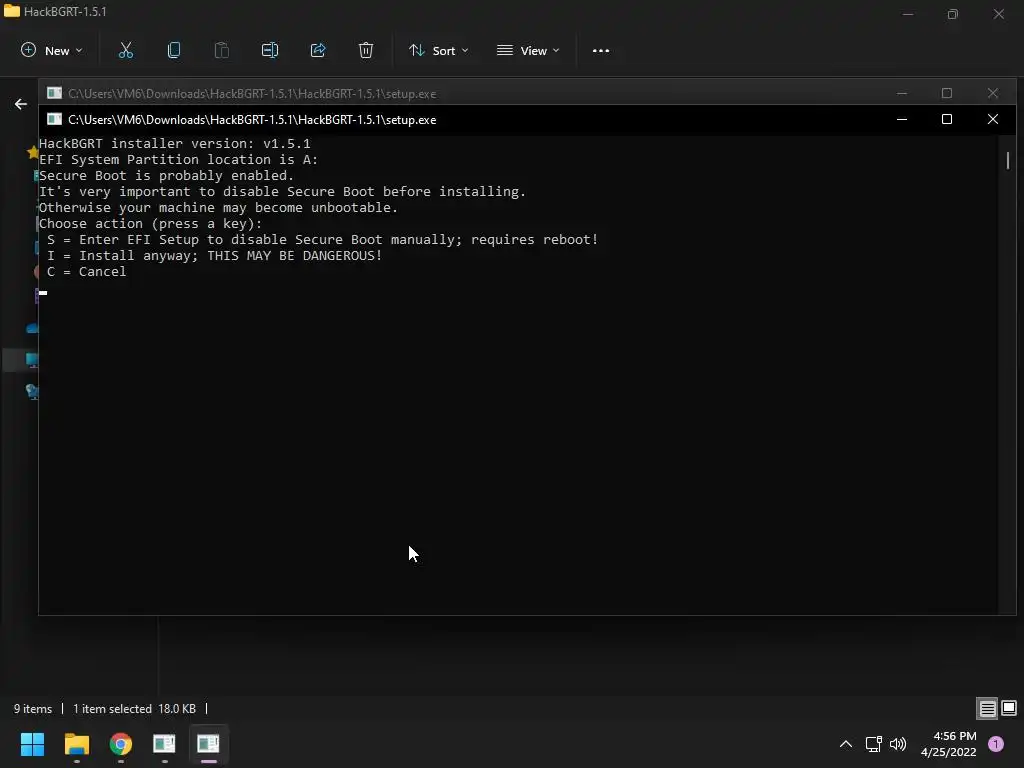
Task: Select the first setup.exe console taskbar icon
Action: (165, 744)
